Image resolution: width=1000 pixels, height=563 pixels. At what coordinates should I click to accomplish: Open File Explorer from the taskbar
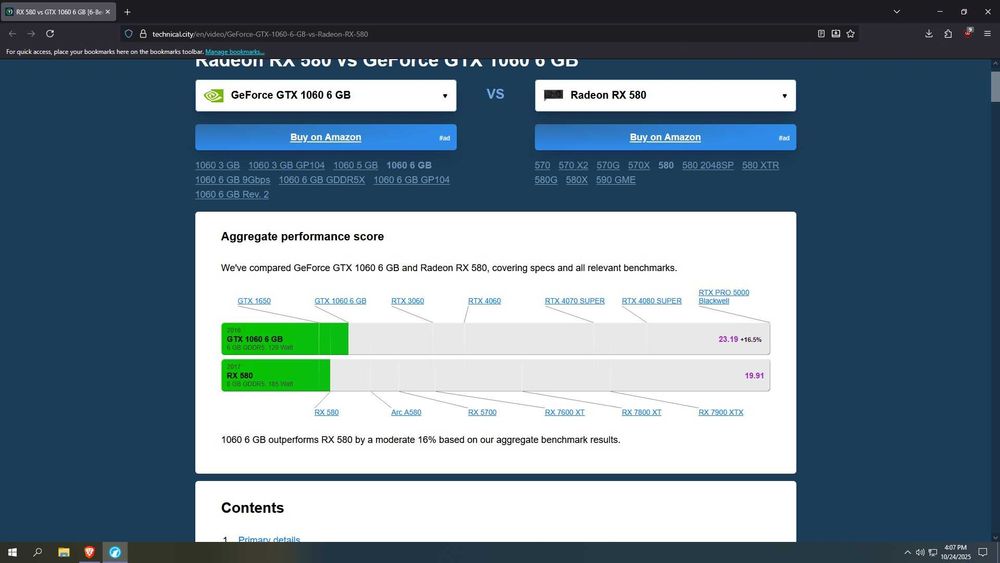point(64,552)
